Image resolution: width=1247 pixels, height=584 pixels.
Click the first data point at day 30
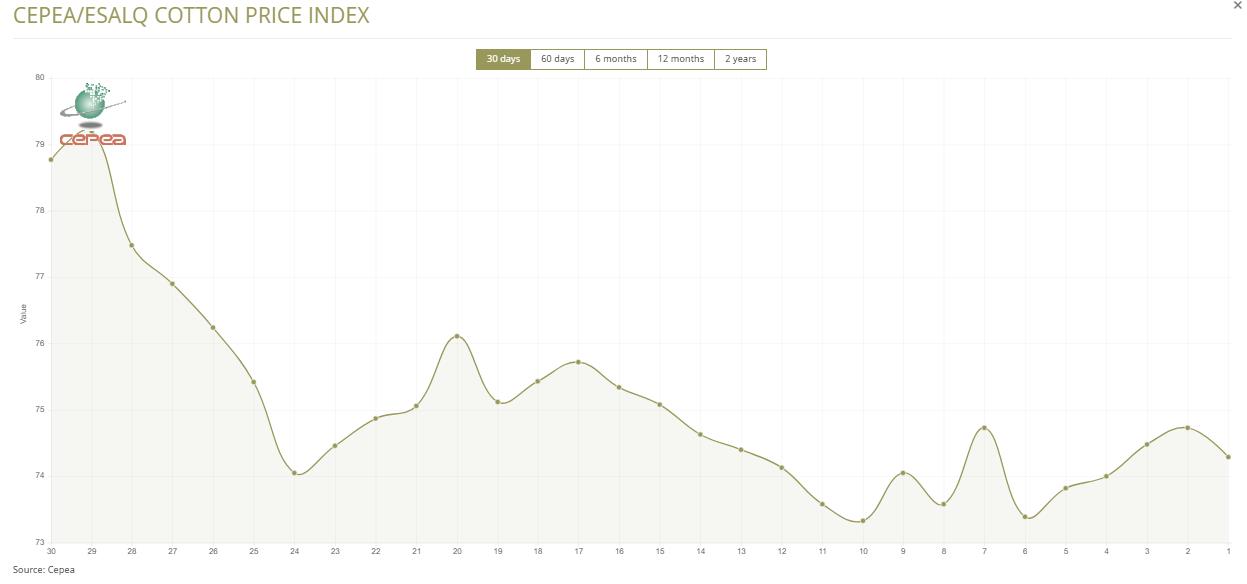pos(51,160)
